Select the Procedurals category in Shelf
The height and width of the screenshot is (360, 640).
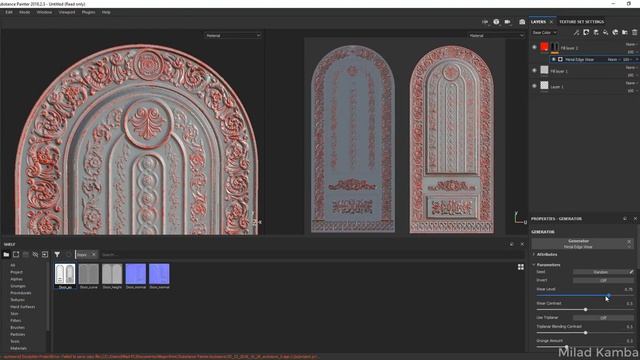pos(21,293)
